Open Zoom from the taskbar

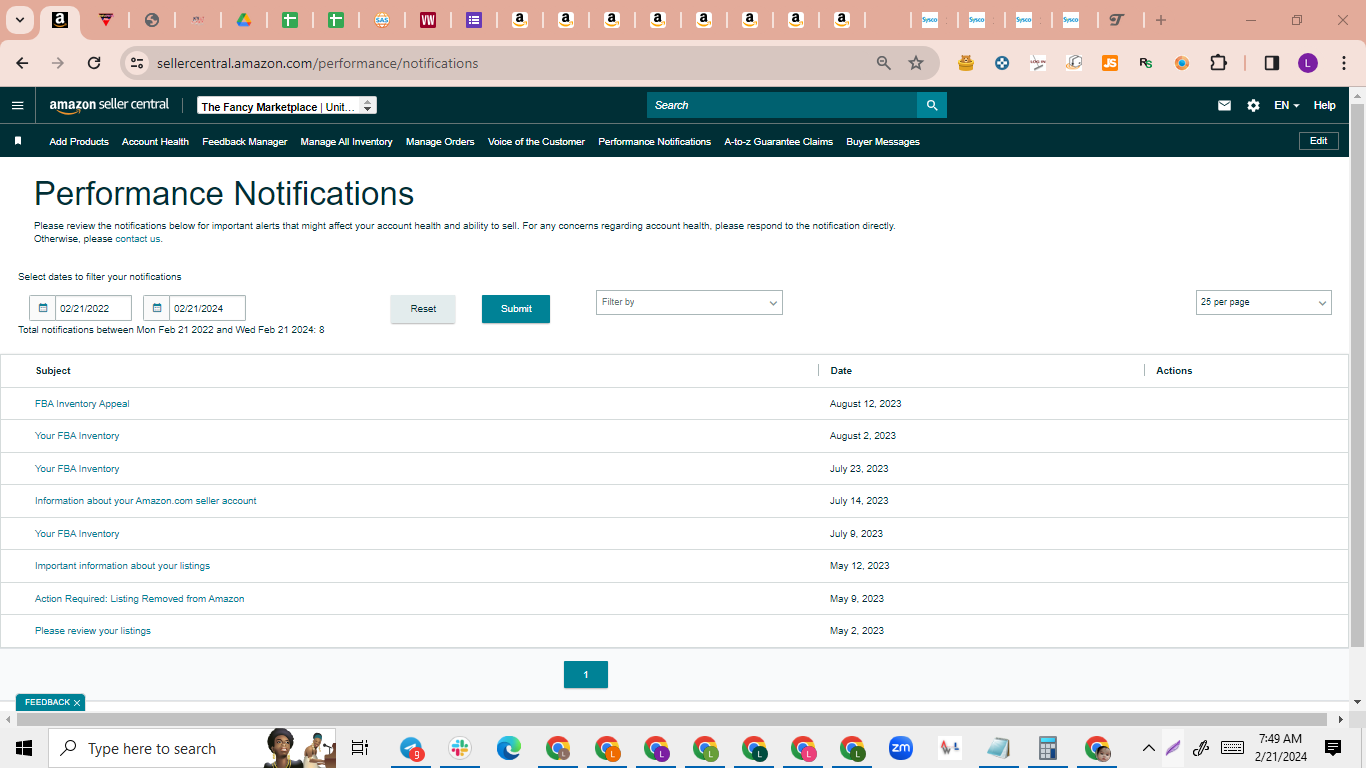point(901,748)
